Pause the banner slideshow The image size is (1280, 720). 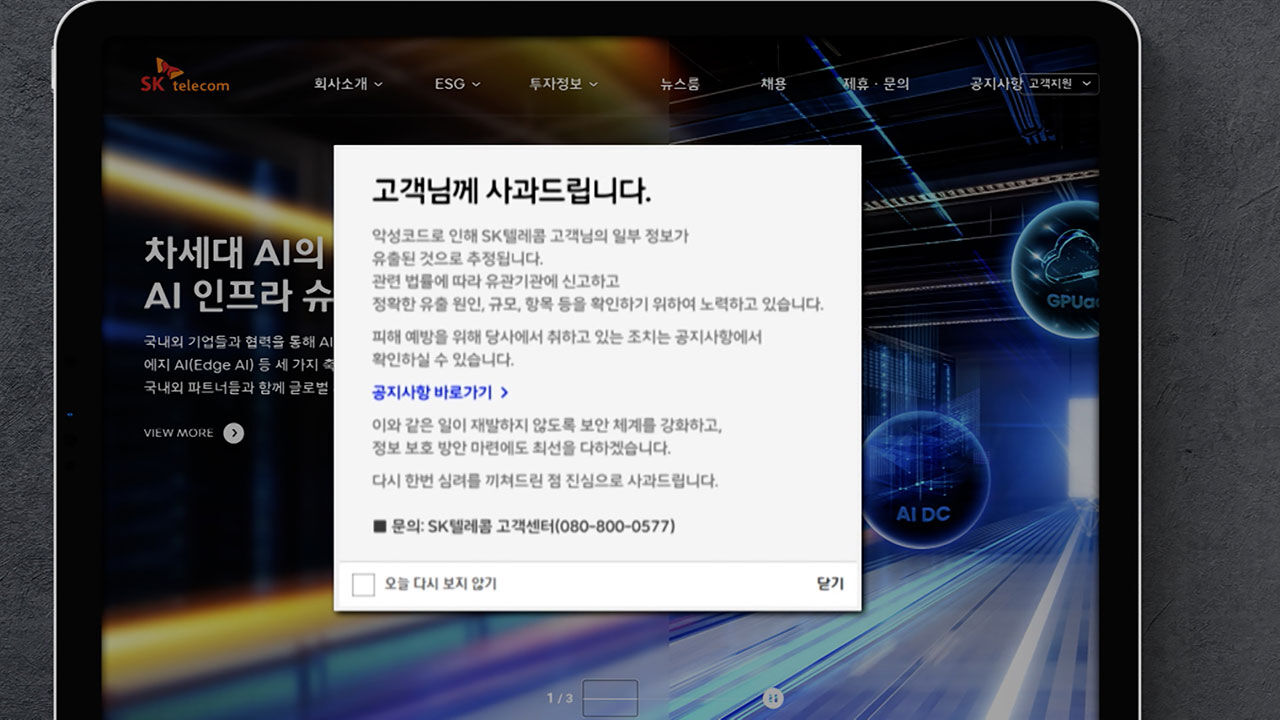tap(772, 697)
